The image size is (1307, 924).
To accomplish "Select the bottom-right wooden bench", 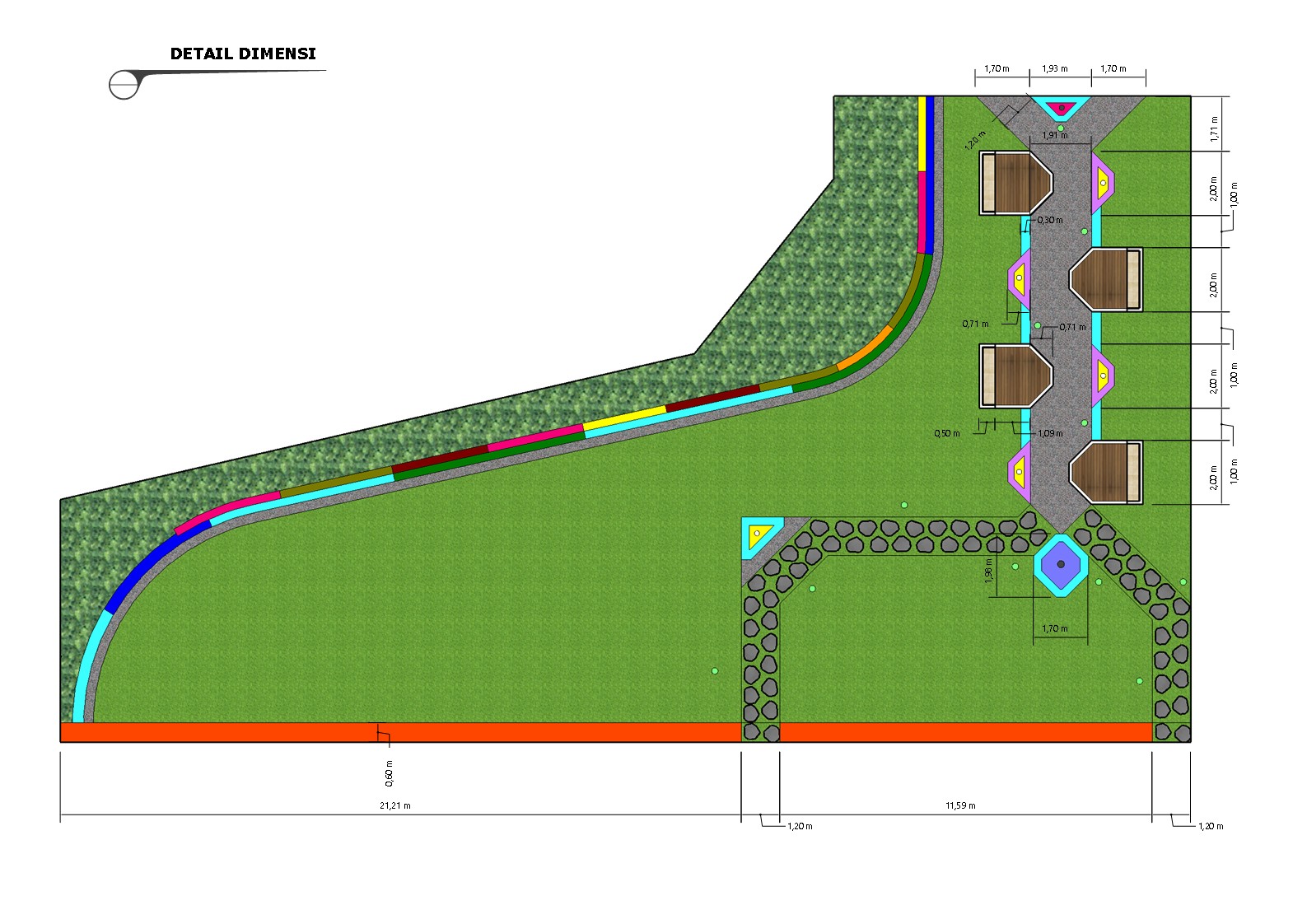I will tap(1106, 472).
